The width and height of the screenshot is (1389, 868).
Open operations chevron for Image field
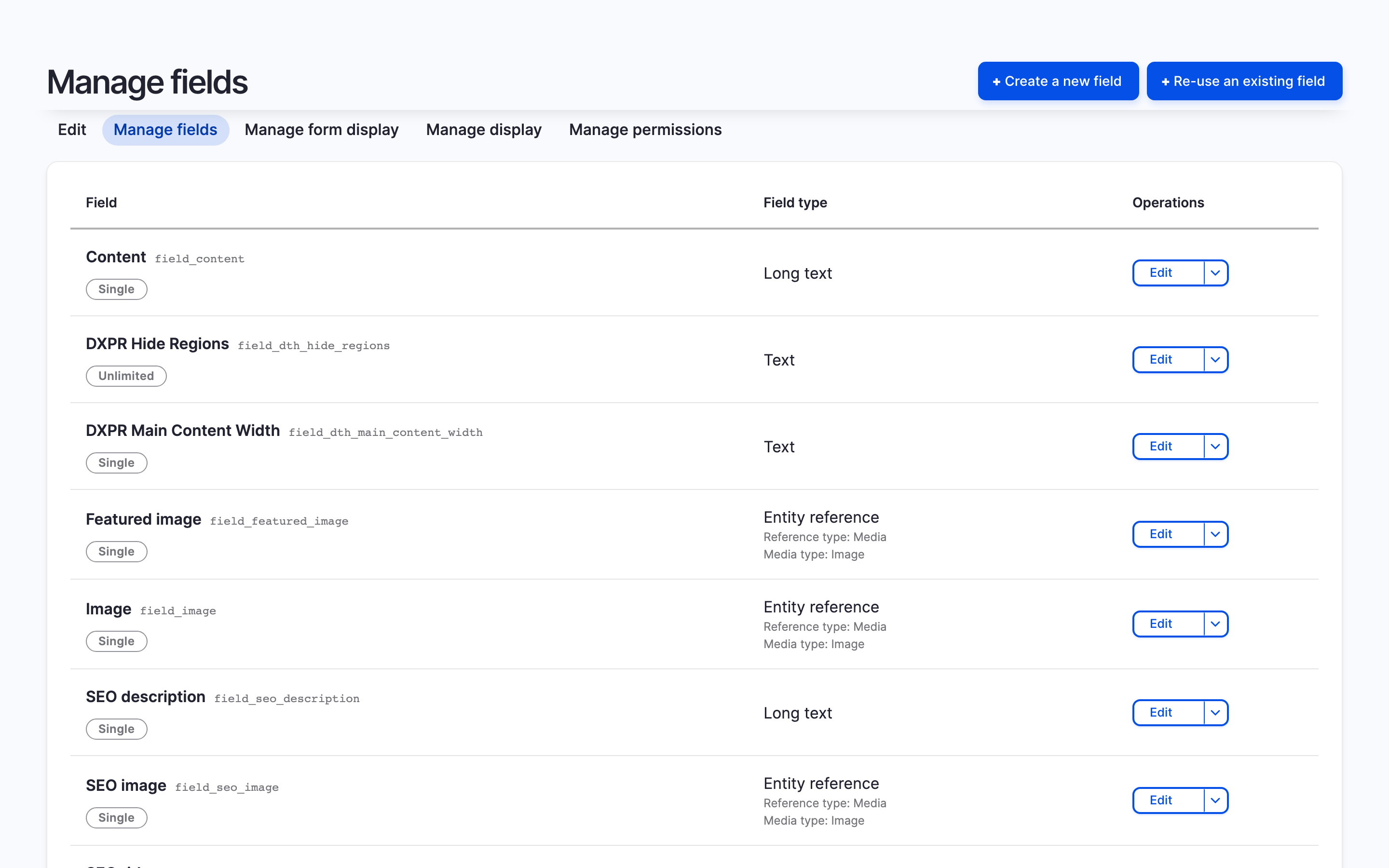[1216, 624]
